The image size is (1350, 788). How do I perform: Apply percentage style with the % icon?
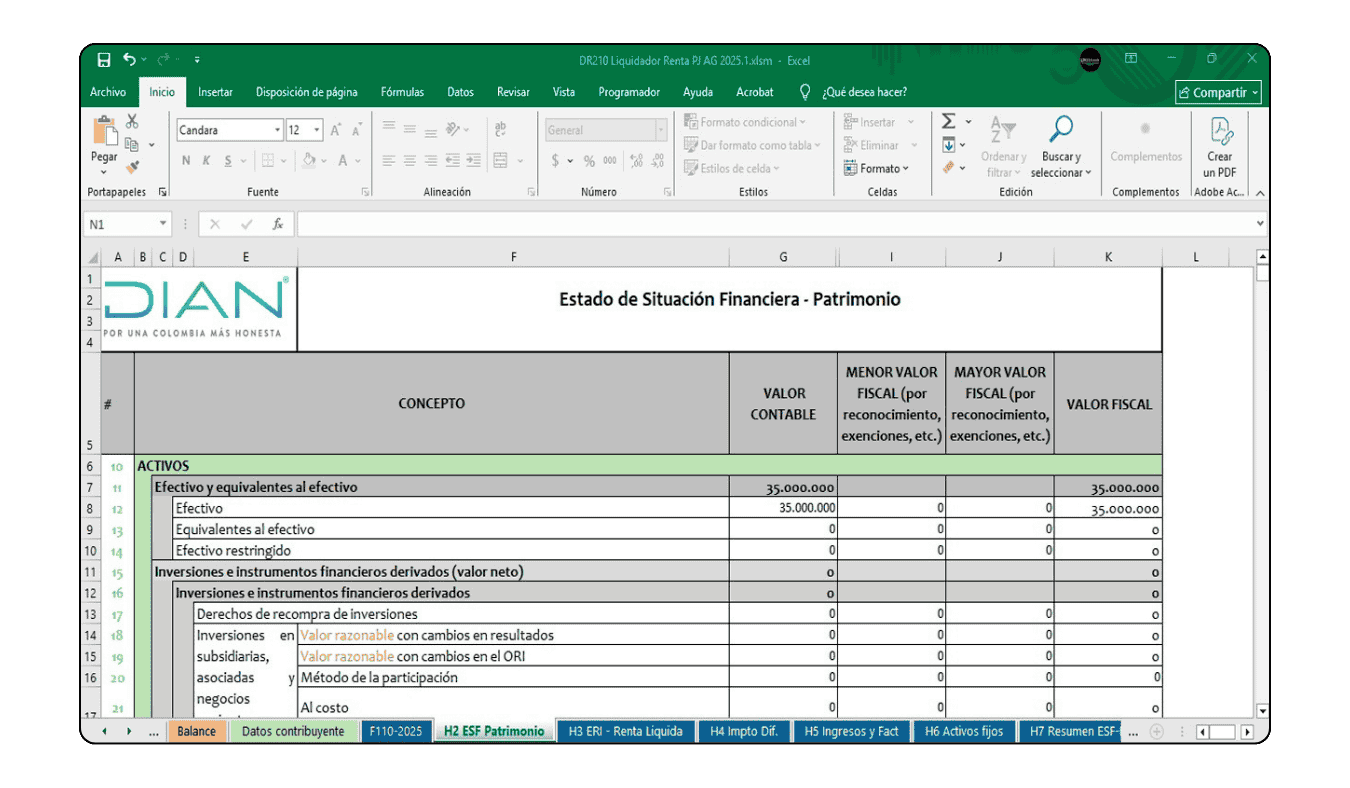[x=589, y=160]
